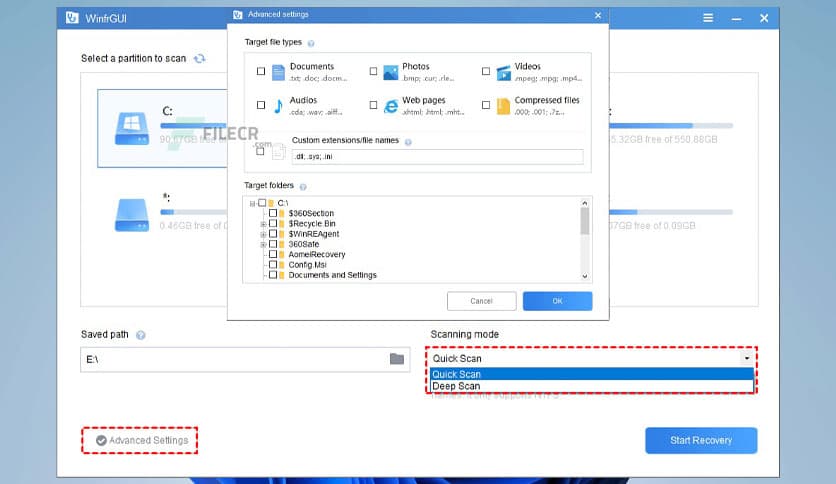This screenshot has height=484, width=836.
Task: Check the C:\ root folder checkbox
Action: (262, 203)
